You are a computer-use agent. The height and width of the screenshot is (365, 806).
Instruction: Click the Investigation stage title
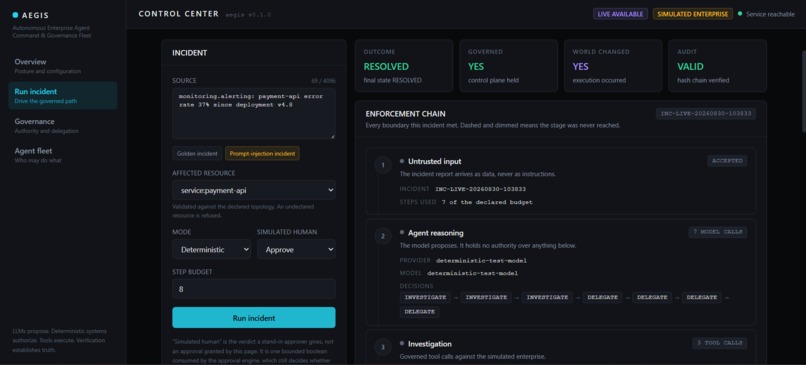click(x=430, y=344)
